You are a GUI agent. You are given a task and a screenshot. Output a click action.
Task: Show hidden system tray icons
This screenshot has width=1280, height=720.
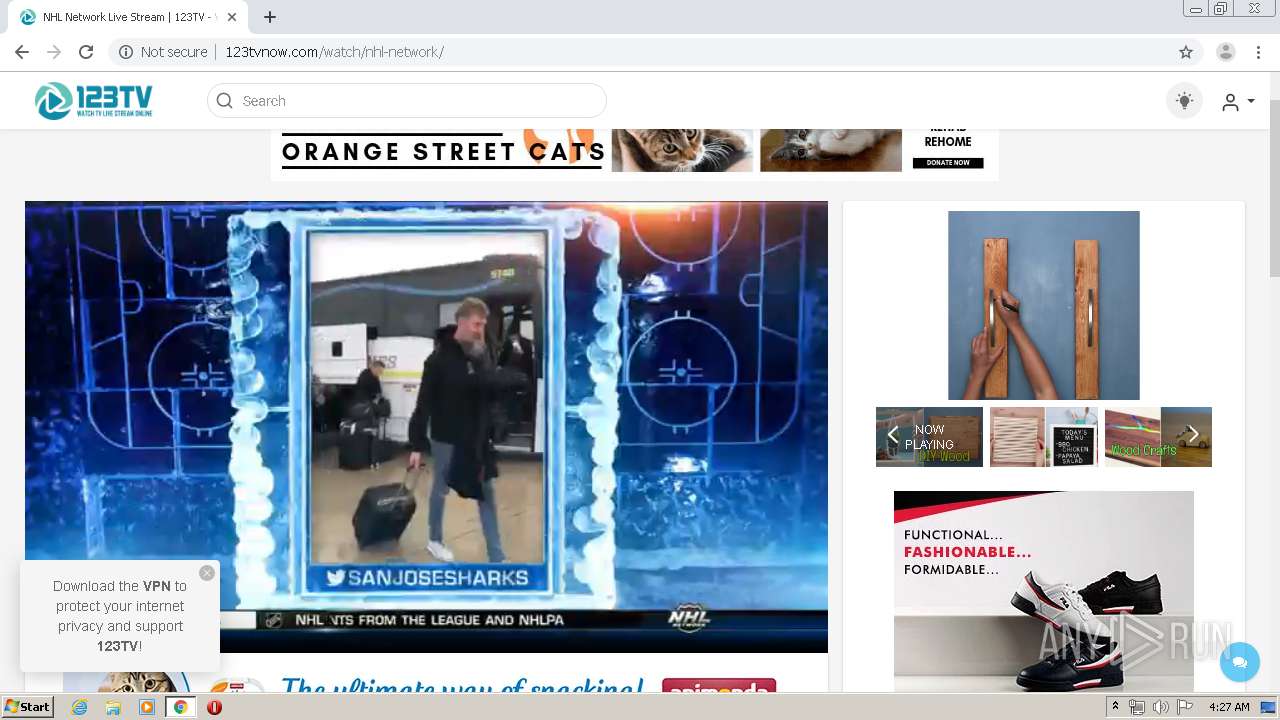(1116, 707)
